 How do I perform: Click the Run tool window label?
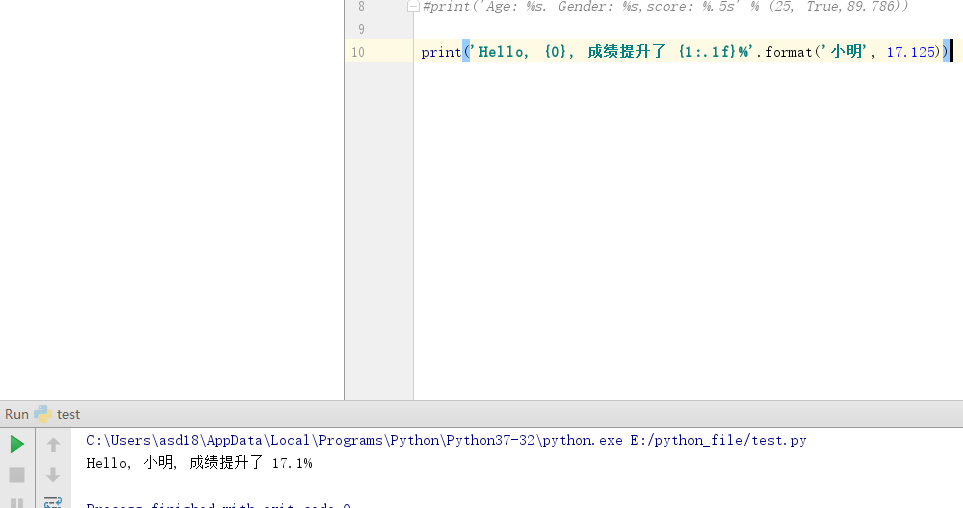pyautogui.click(x=17, y=414)
